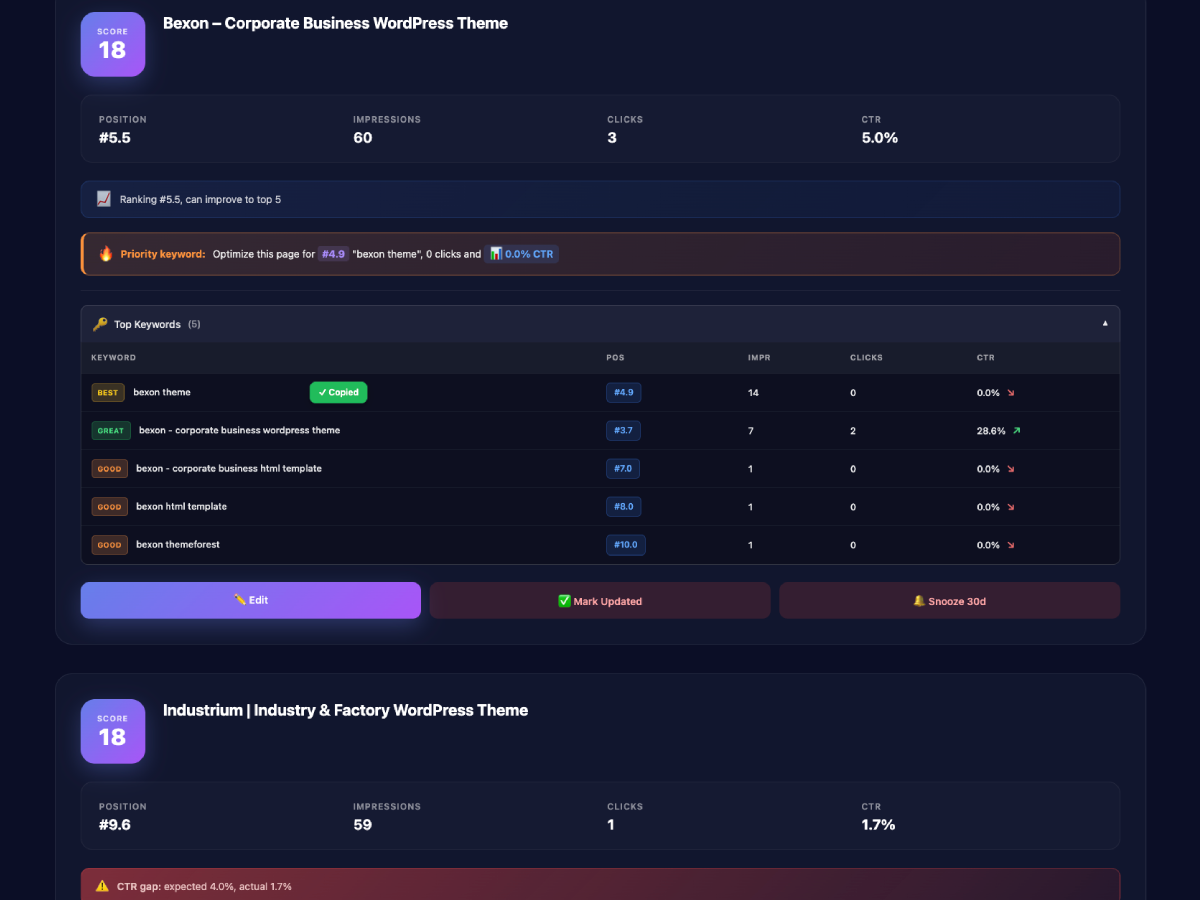This screenshot has width=1200, height=900.
Task: Click 28.6% CTR value
Action: [991, 431]
